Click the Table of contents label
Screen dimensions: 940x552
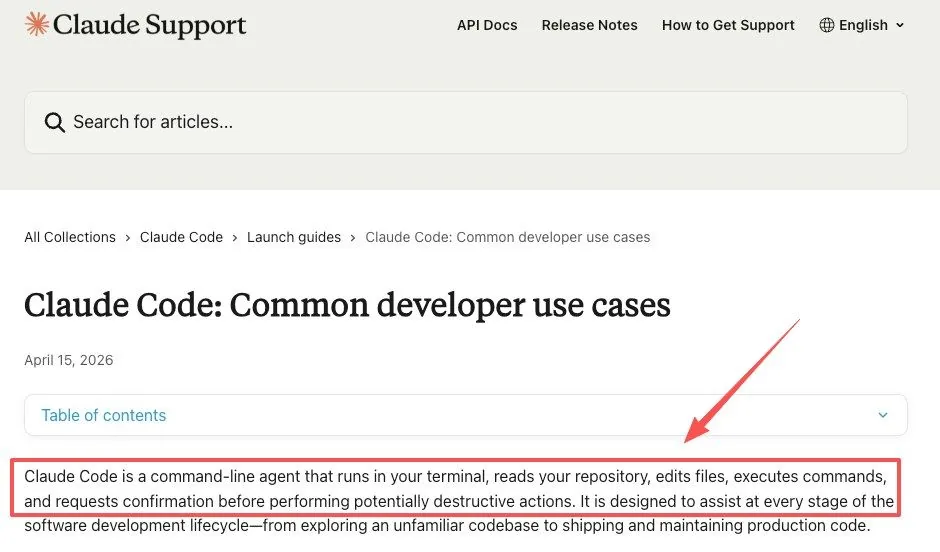(104, 415)
